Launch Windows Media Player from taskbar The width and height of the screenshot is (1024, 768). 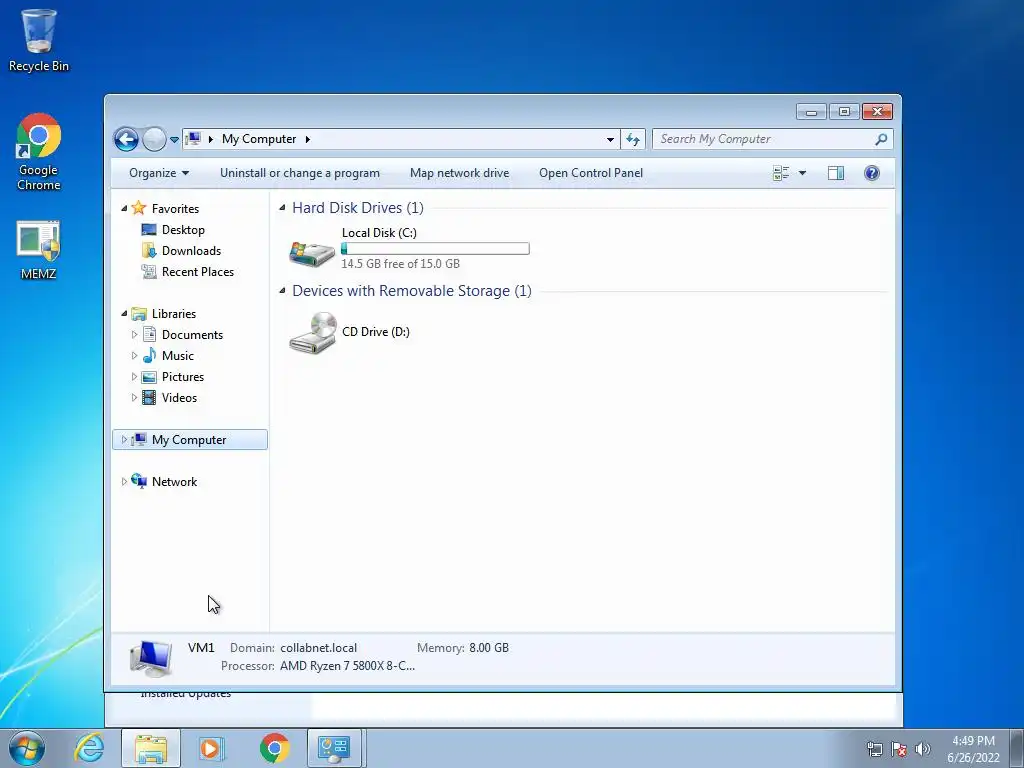click(x=212, y=748)
